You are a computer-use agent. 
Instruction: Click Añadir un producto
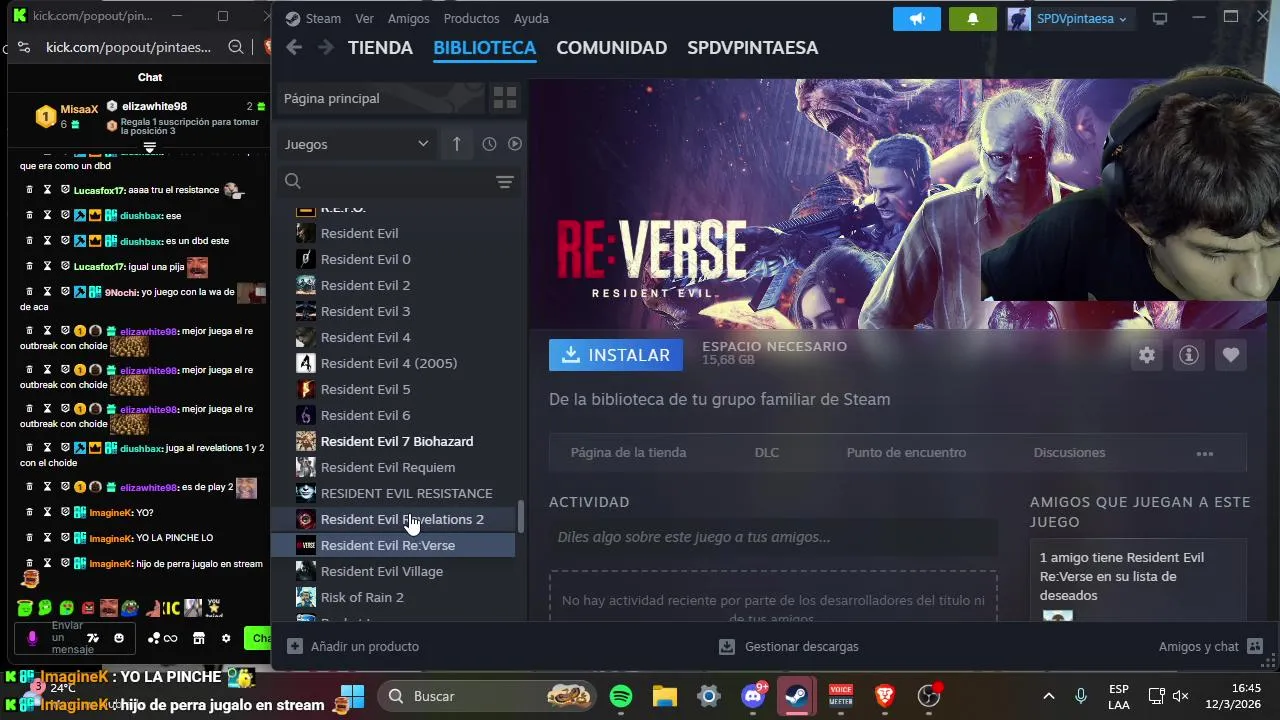point(353,646)
